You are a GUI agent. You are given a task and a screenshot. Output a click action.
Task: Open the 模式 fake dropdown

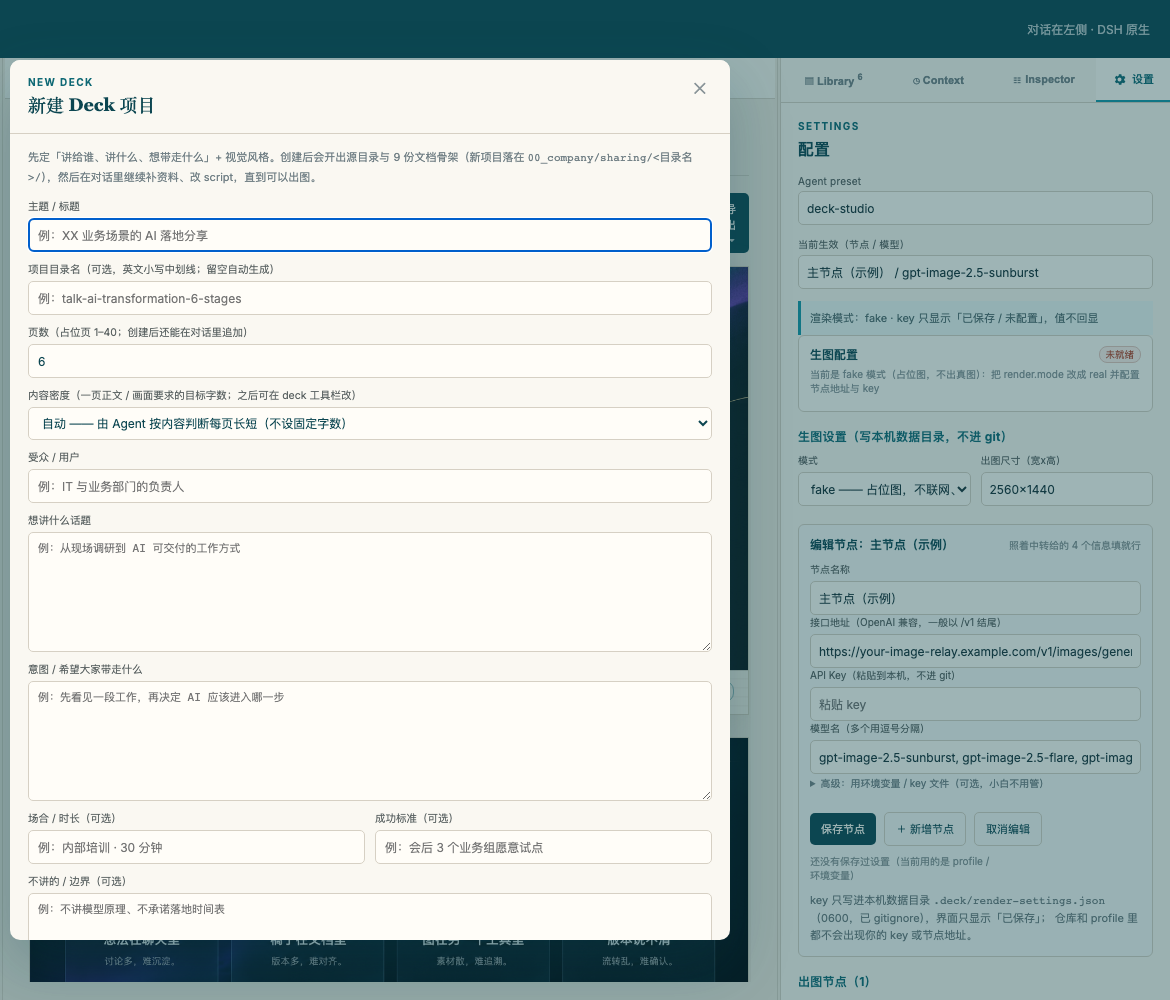pyautogui.click(x=884, y=490)
